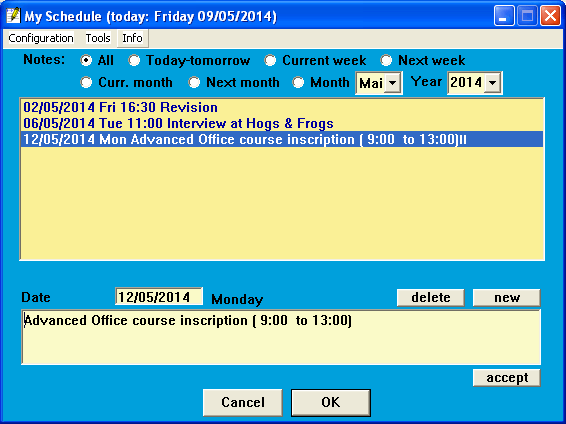Choose the Today-tomorrow notes filter
Image resolution: width=566 pixels, height=424 pixels.
pos(134,60)
